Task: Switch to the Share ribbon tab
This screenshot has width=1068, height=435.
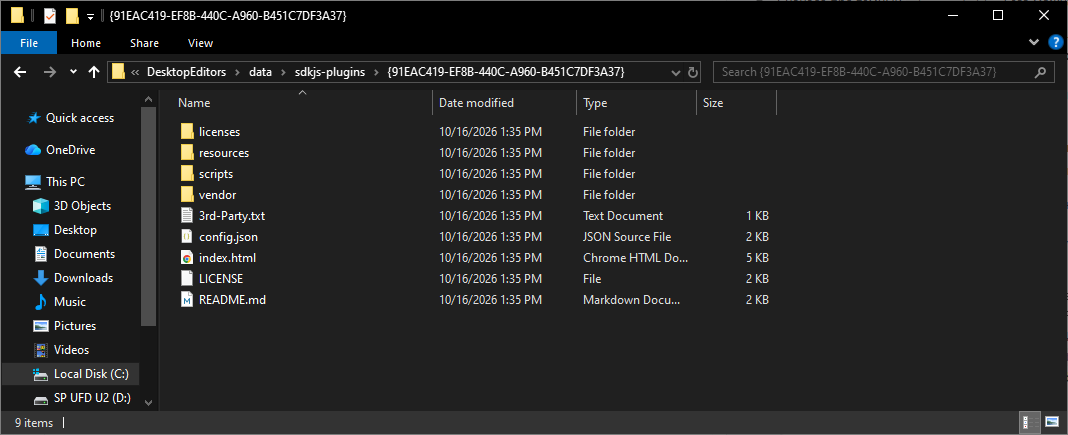Action: pos(144,43)
